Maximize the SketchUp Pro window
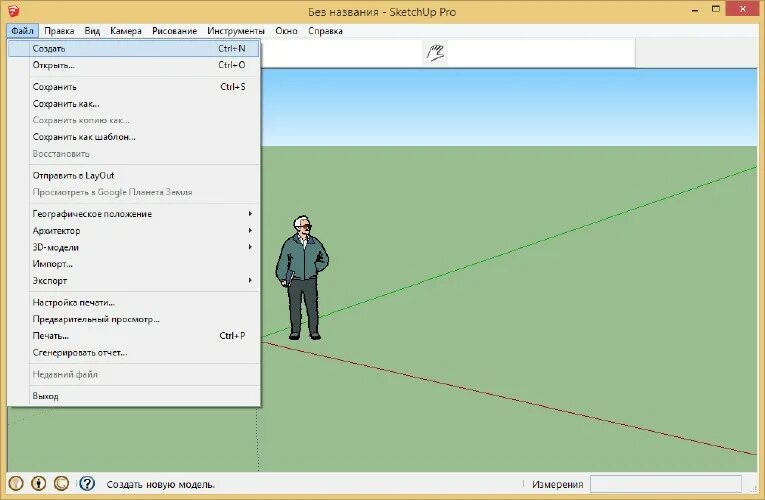The width and height of the screenshot is (765, 500). point(716,9)
